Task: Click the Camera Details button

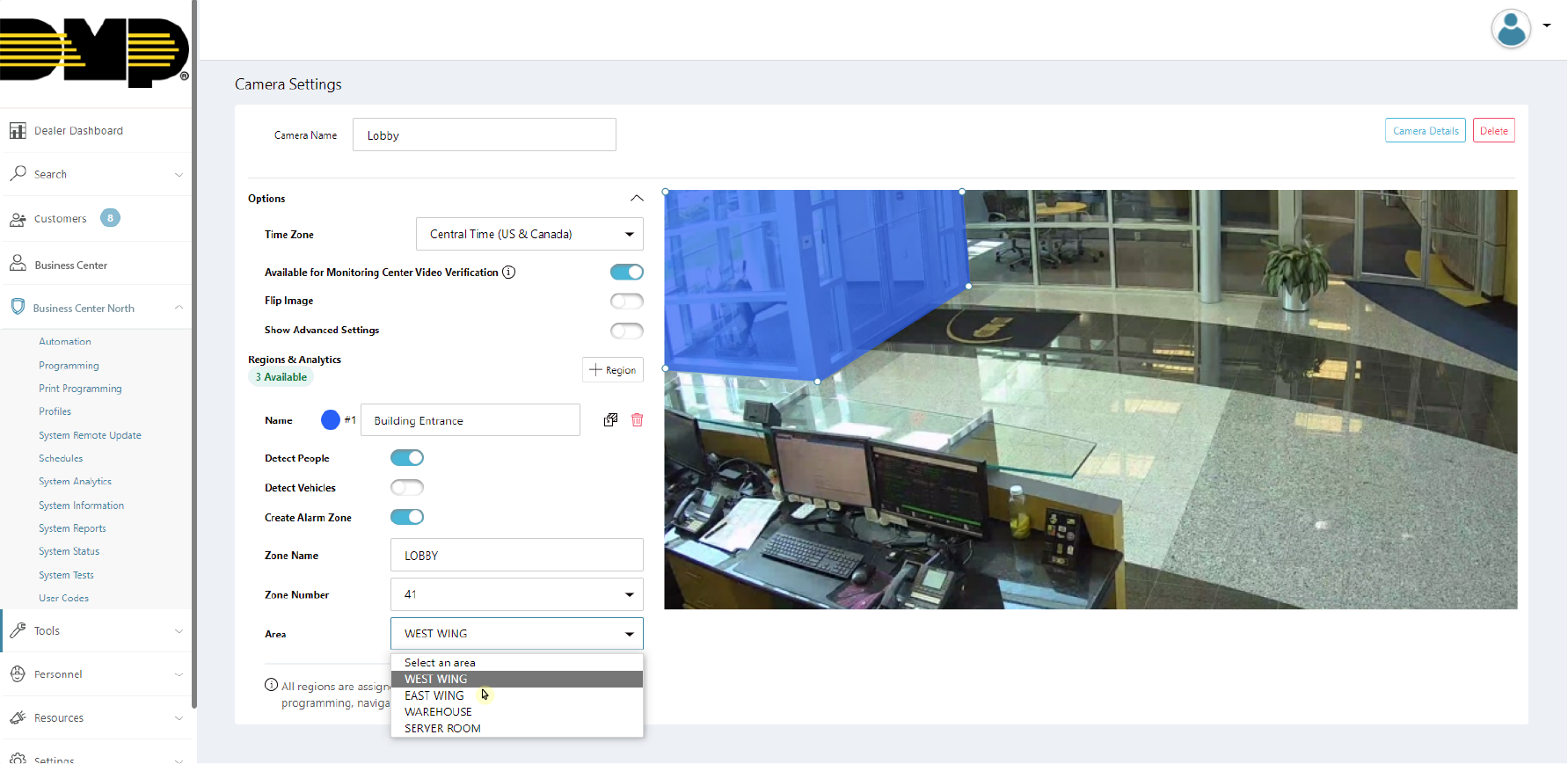Action: [1425, 131]
